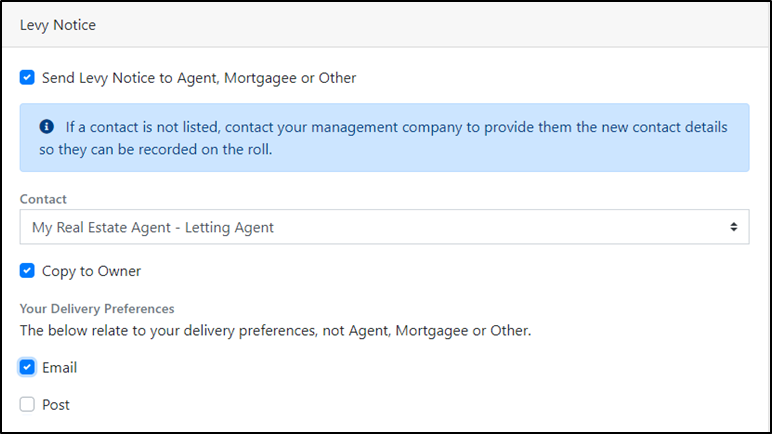Enable the Post delivery checkbox
The width and height of the screenshot is (772, 434).
click(27, 405)
